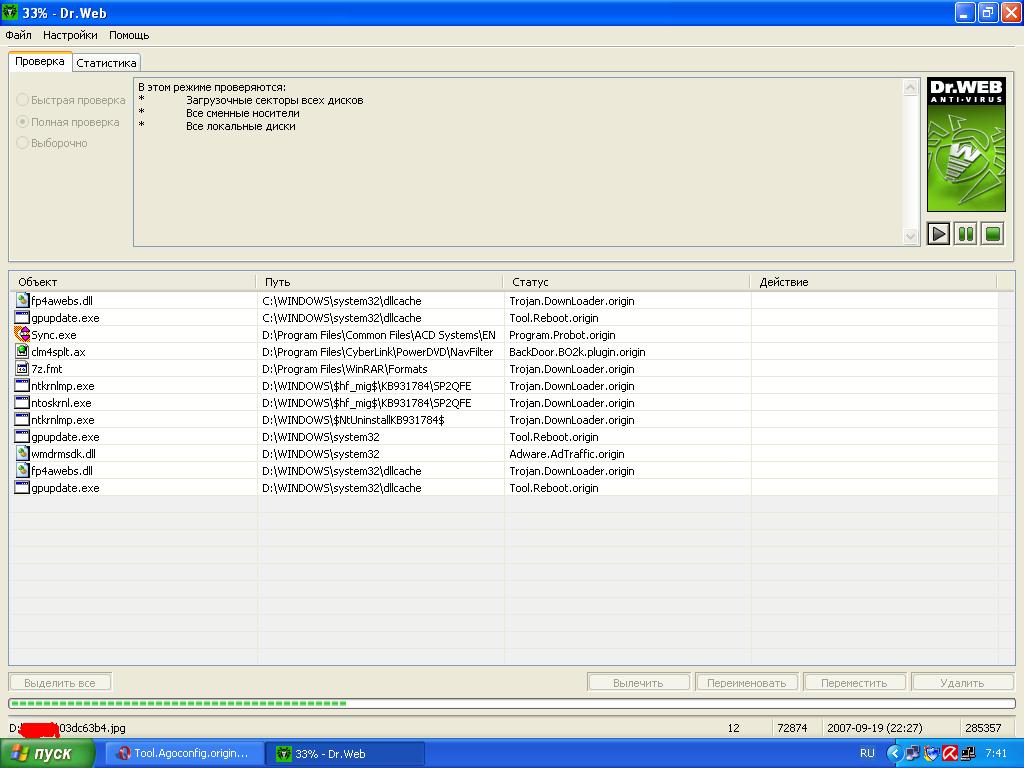Viewport: 1024px width, 768px height.
Task: Click the Загрузочные секторы всех дисков line
Action: [274, 101]
